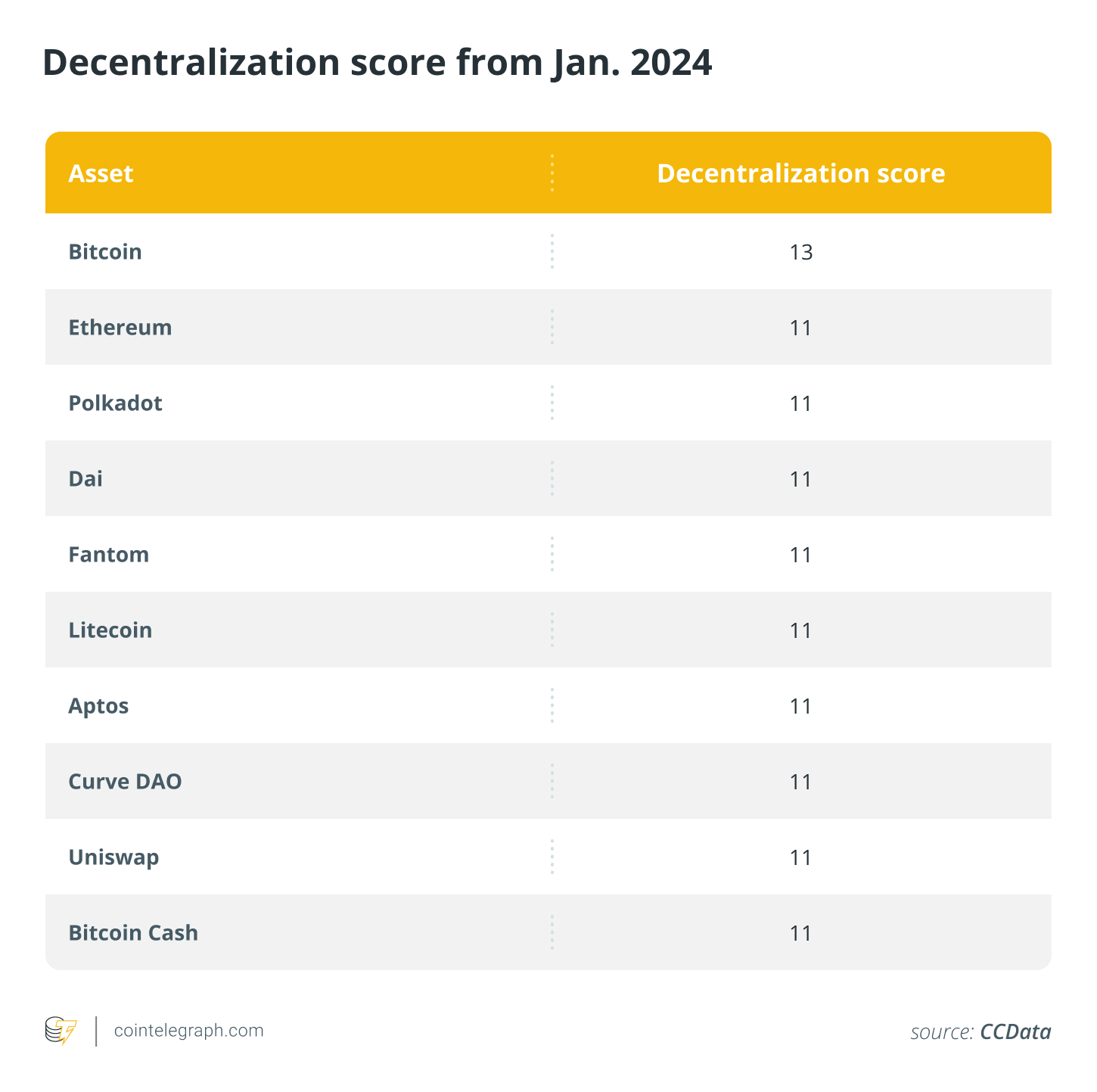Click the Curve DAO asset name
The image size is (1097, 1092).
(125, 781)
